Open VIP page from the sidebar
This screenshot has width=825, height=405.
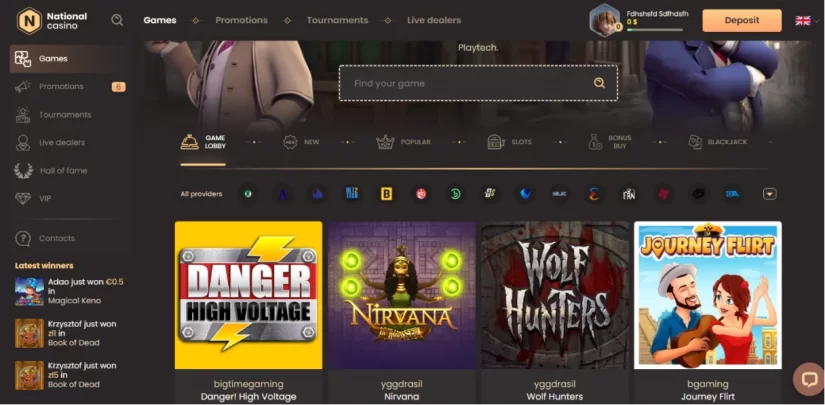tap(45, 199)
